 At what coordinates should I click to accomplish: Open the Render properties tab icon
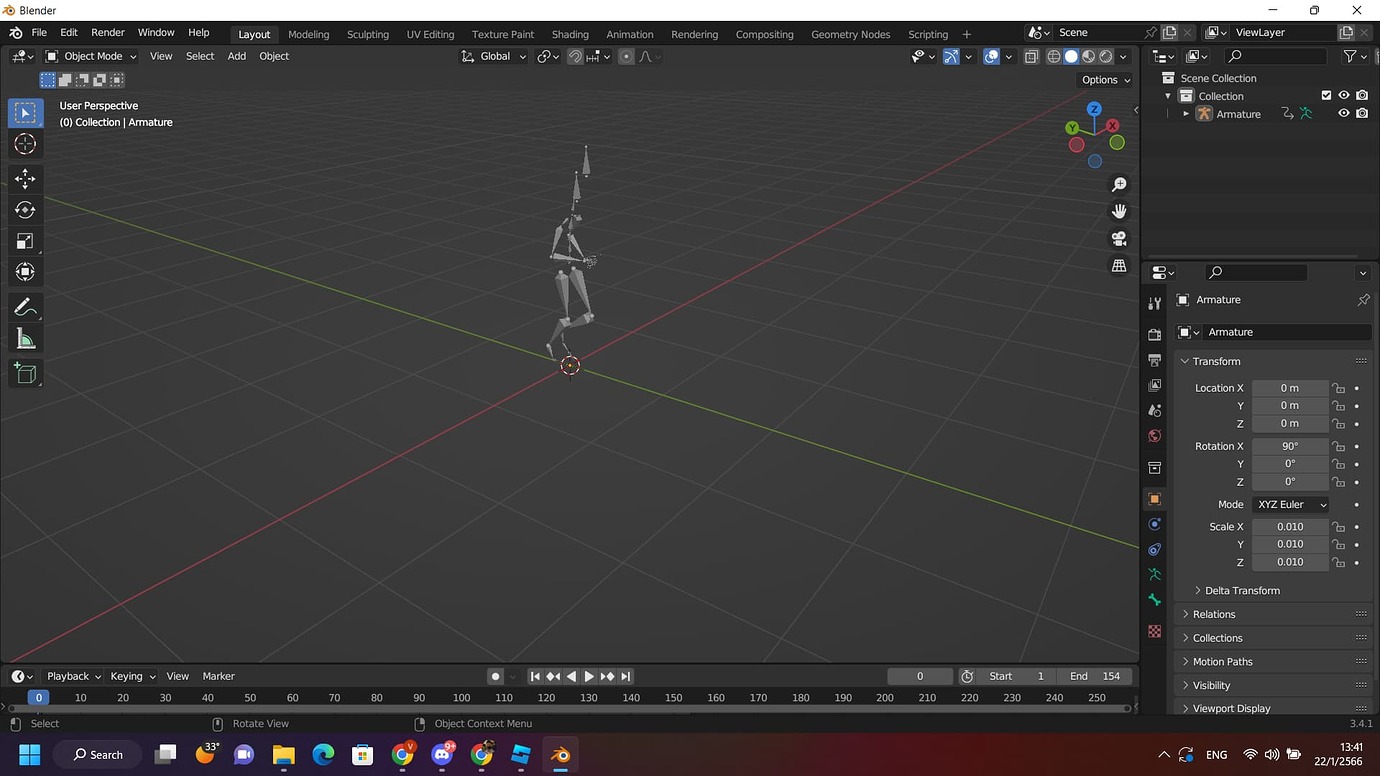click(1155, 334)
